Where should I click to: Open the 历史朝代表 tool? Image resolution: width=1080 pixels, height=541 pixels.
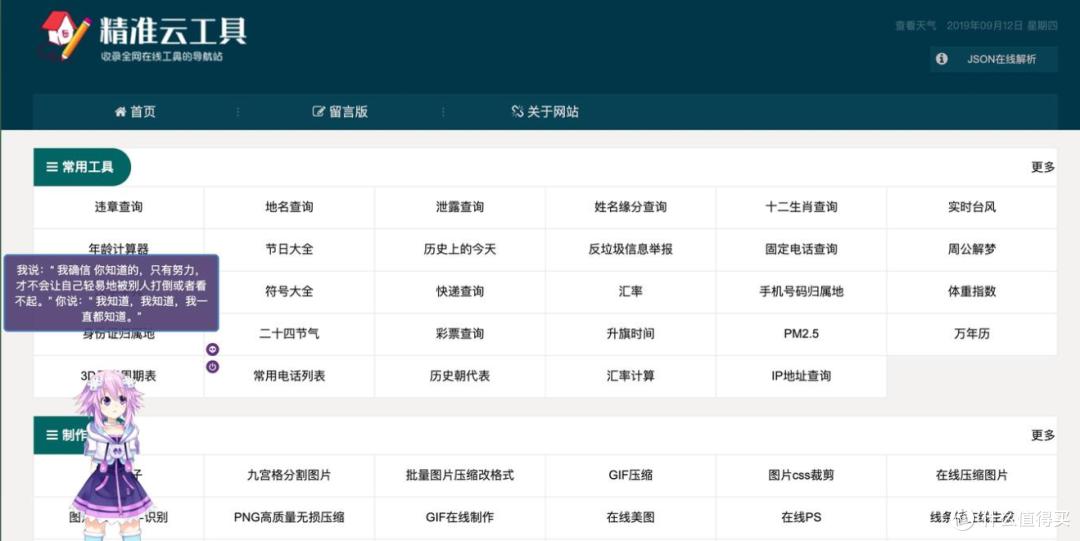coord(460,376)
